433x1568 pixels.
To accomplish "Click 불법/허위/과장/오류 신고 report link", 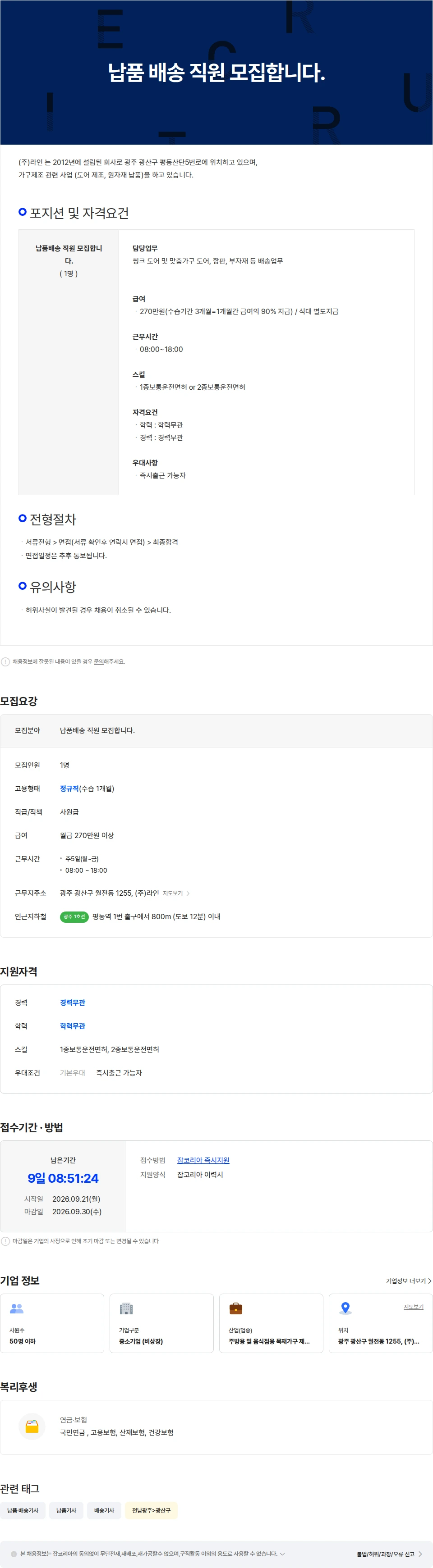I will click(x=385, y=1554).
